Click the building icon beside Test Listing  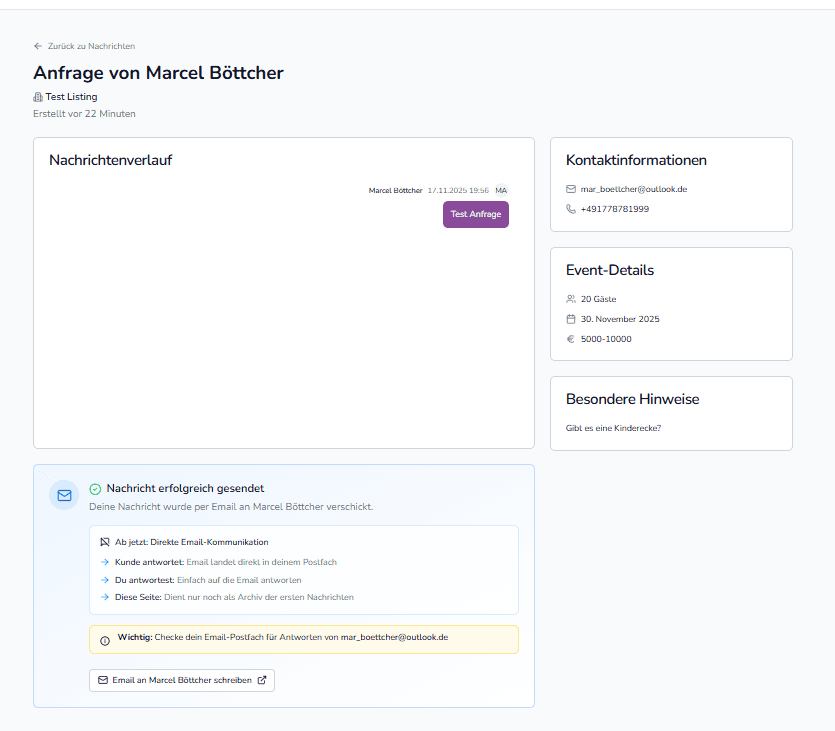point(38,97)
